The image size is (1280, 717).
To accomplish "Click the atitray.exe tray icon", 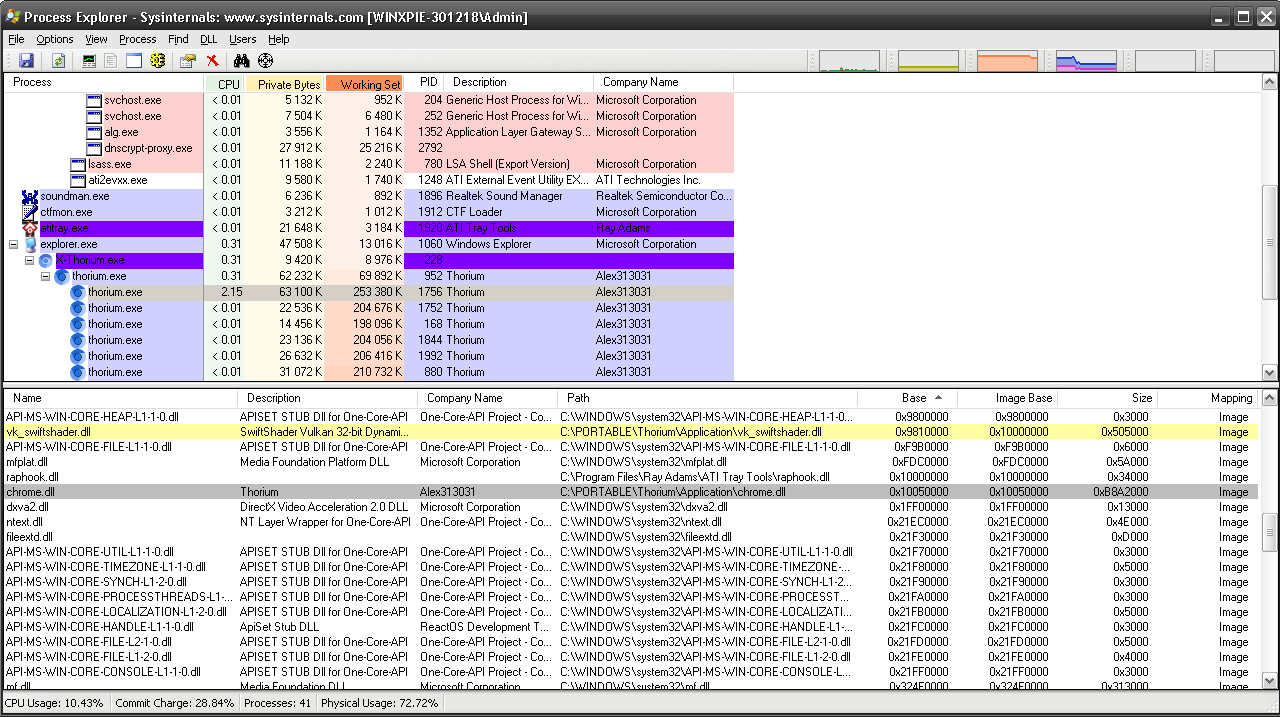I will [30, 228].
